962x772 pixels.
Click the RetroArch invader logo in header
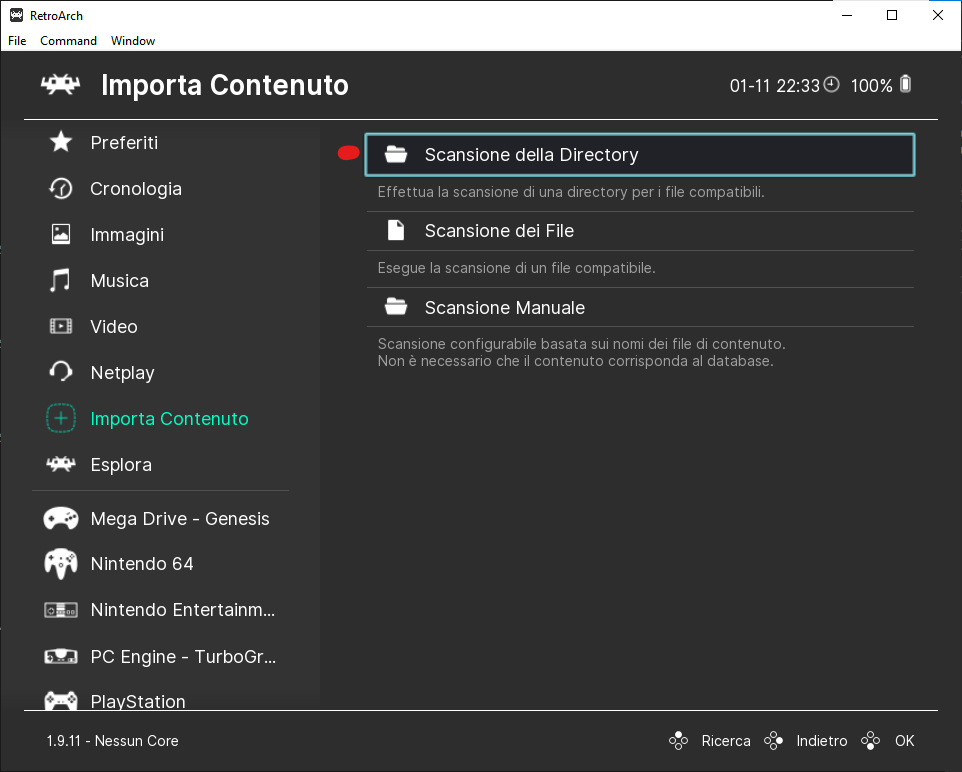pos(60,85)
